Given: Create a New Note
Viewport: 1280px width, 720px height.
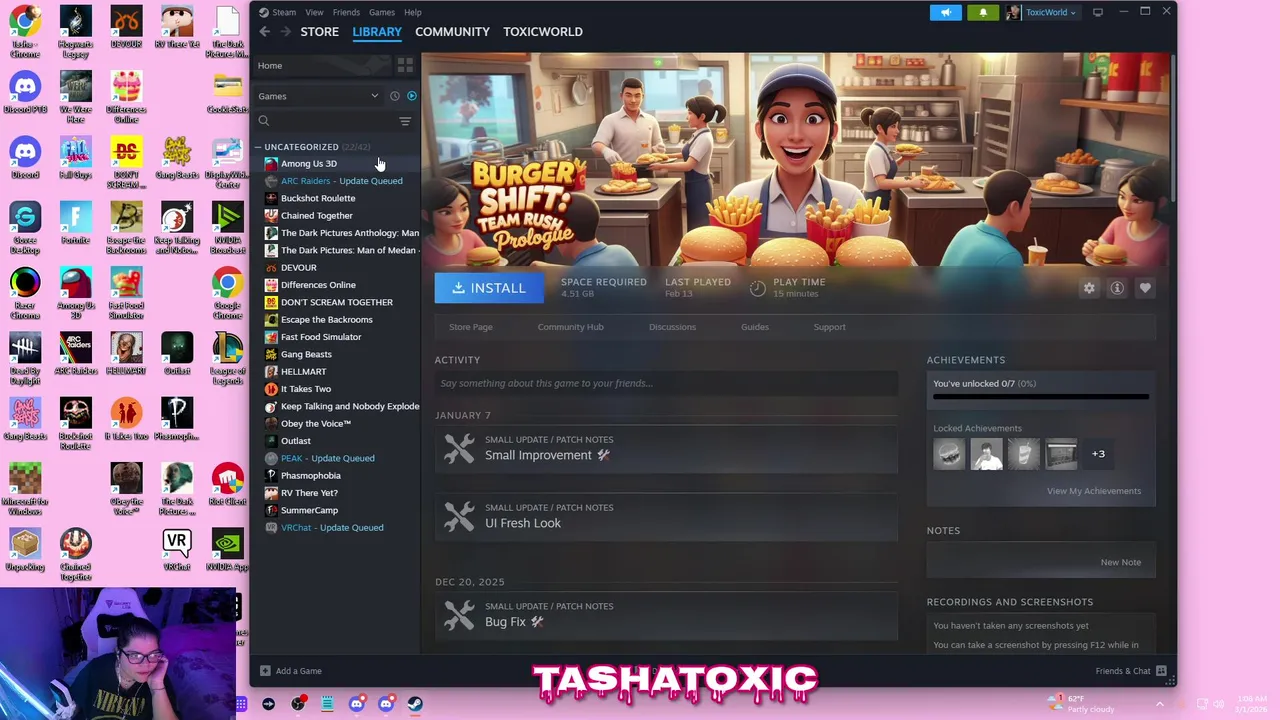Looking at the screenshot, I should 1121,562.
